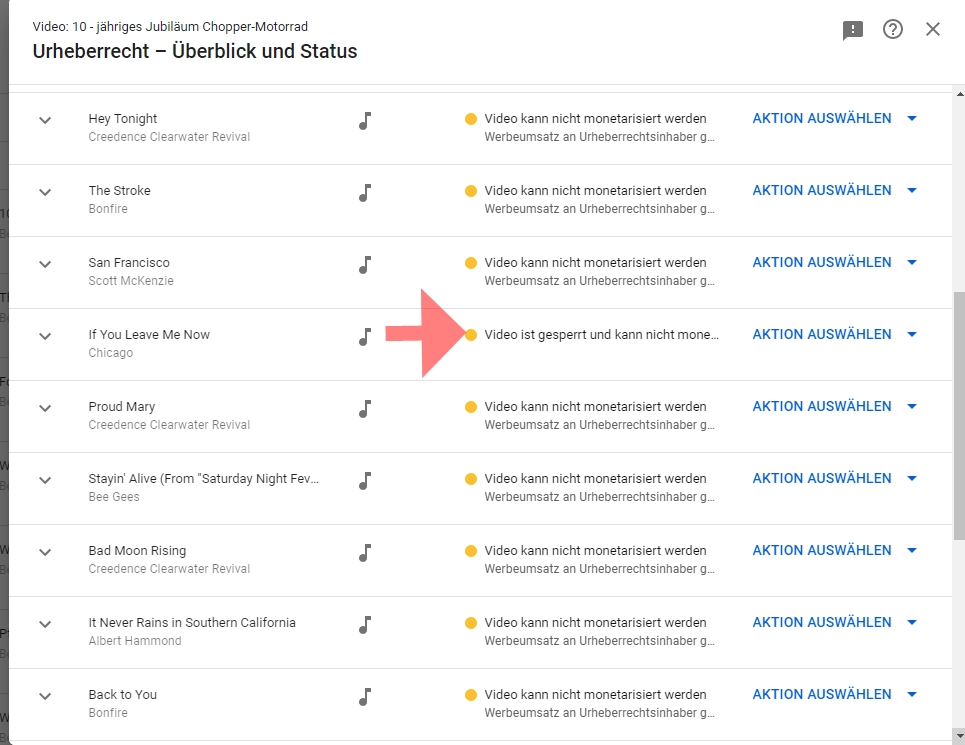The image size is (965, 745).
Task: Click the yellow status dot for Proud Mary
Action: 471,407
